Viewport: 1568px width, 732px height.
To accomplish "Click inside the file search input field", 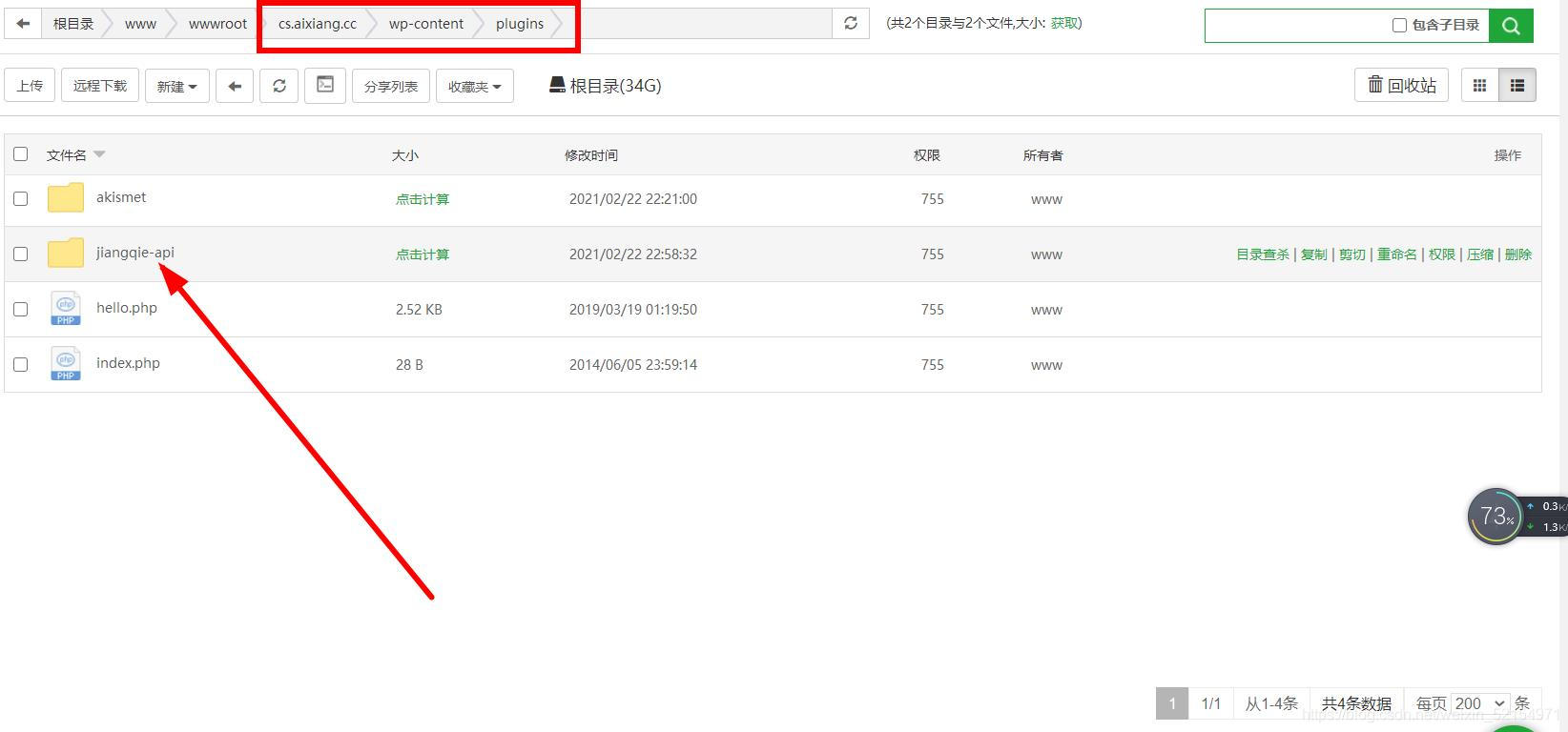I will point(1297,26).
